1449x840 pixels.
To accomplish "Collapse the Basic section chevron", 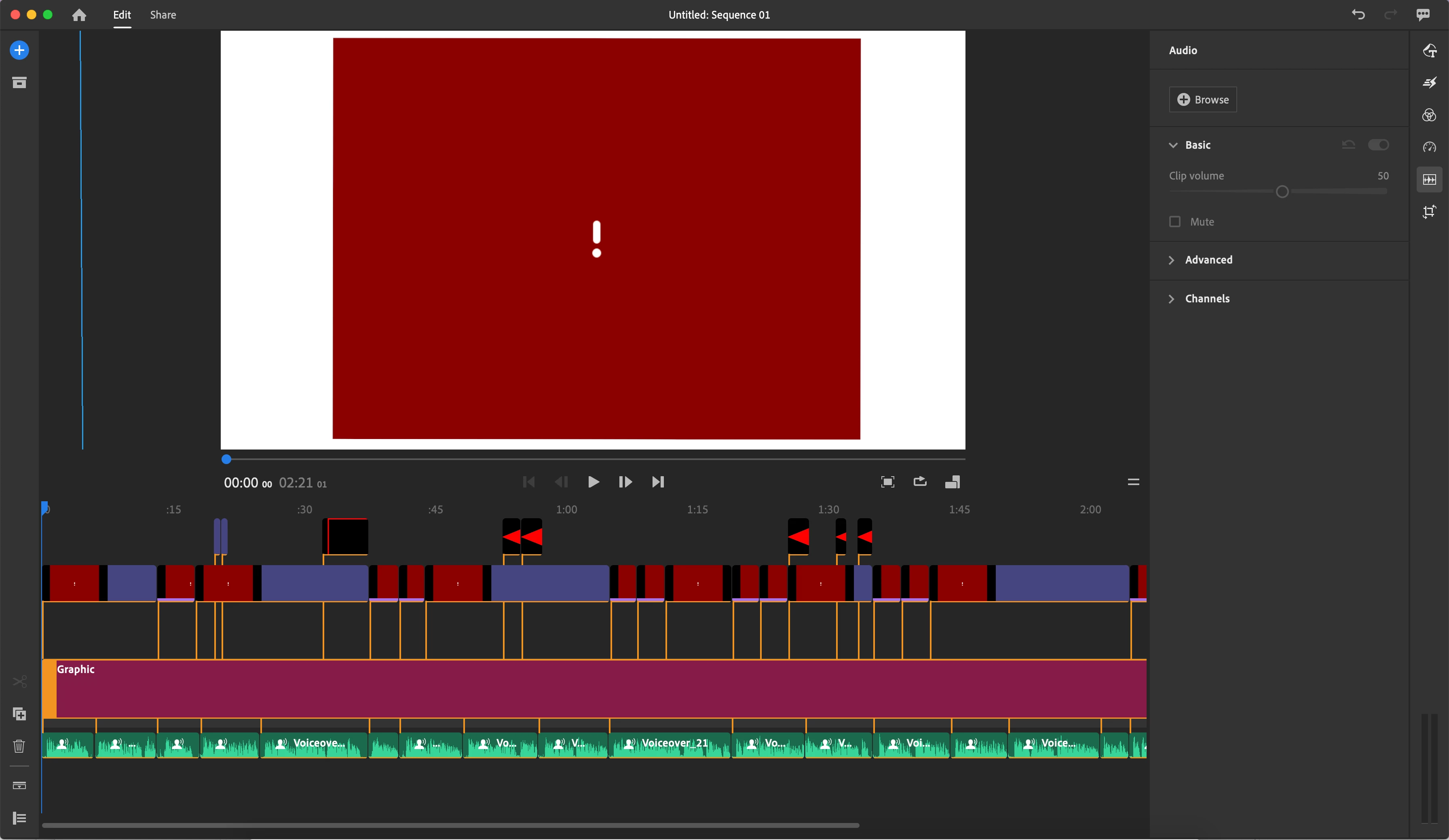I will click(1173, 146).
